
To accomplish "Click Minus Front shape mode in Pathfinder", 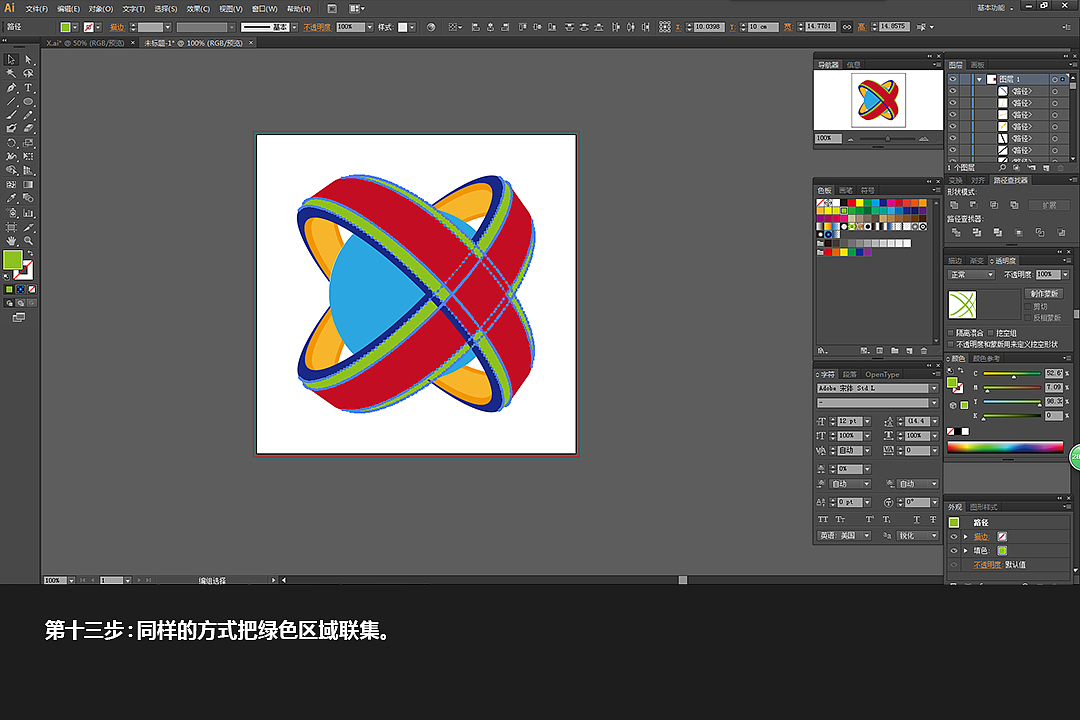I will [973, 205].
